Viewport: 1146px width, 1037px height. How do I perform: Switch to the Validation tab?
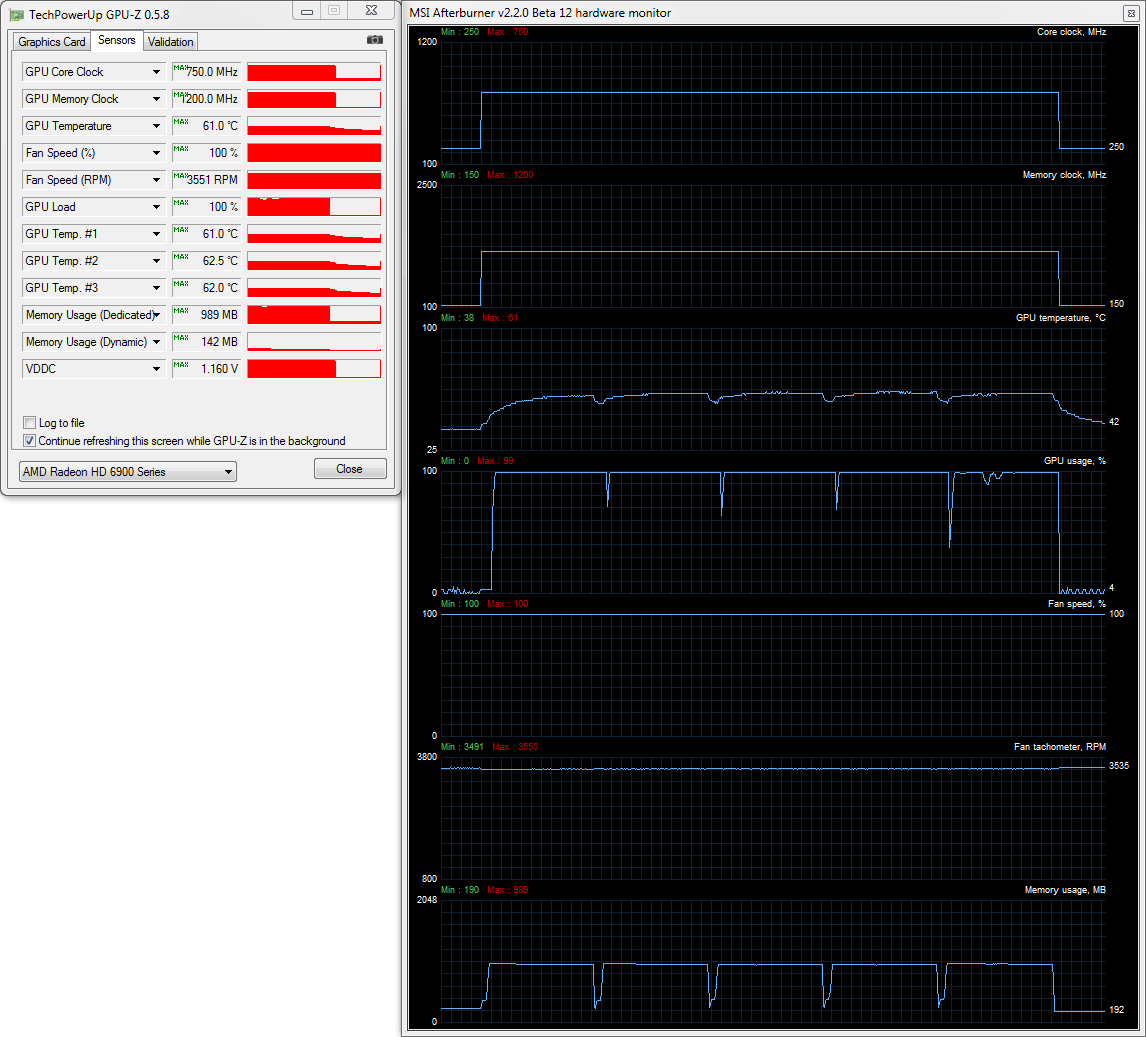click(170, 42)
